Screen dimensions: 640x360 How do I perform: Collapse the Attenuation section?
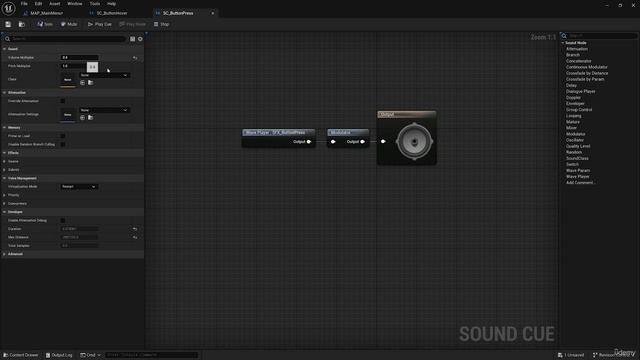click(x=4, y=93)
